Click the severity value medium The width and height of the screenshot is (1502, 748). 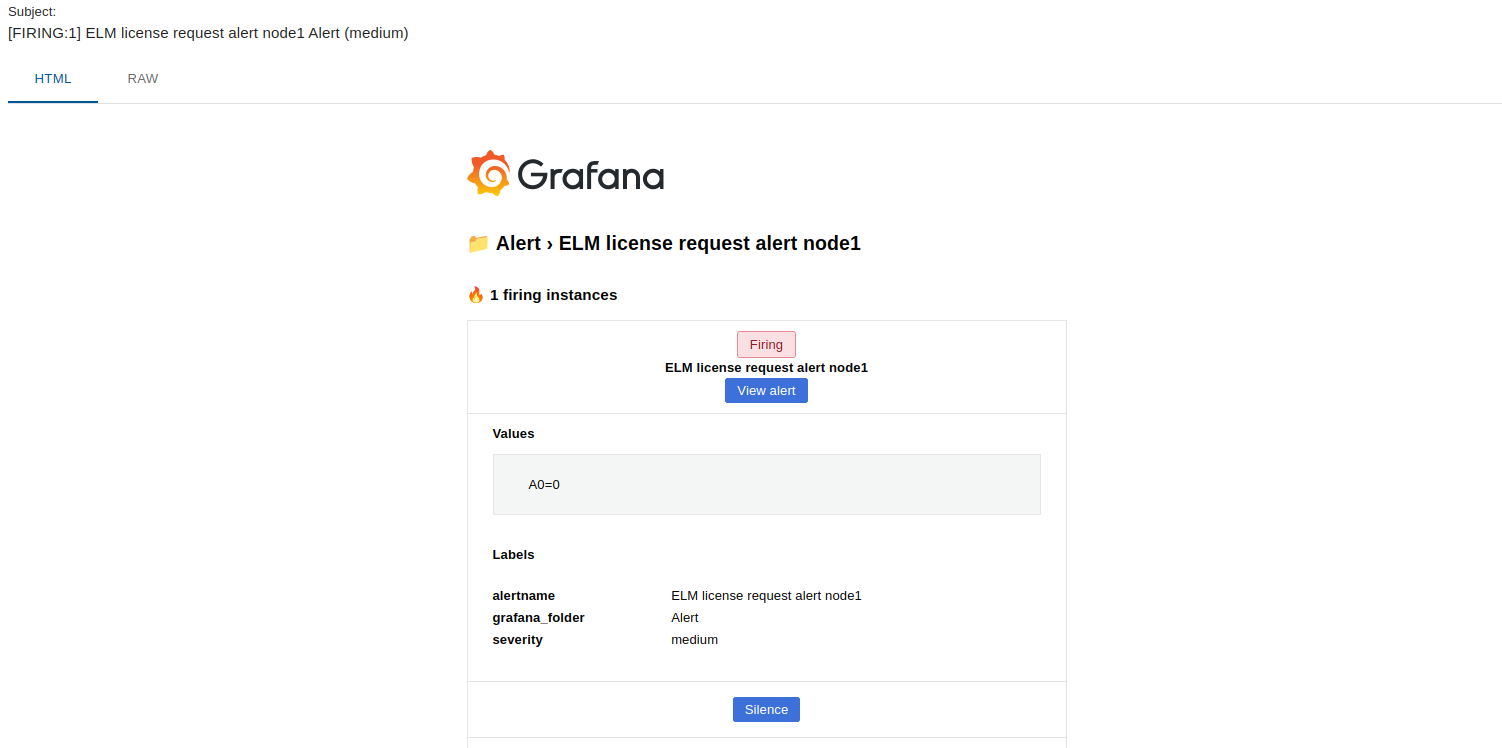[694, 640]
